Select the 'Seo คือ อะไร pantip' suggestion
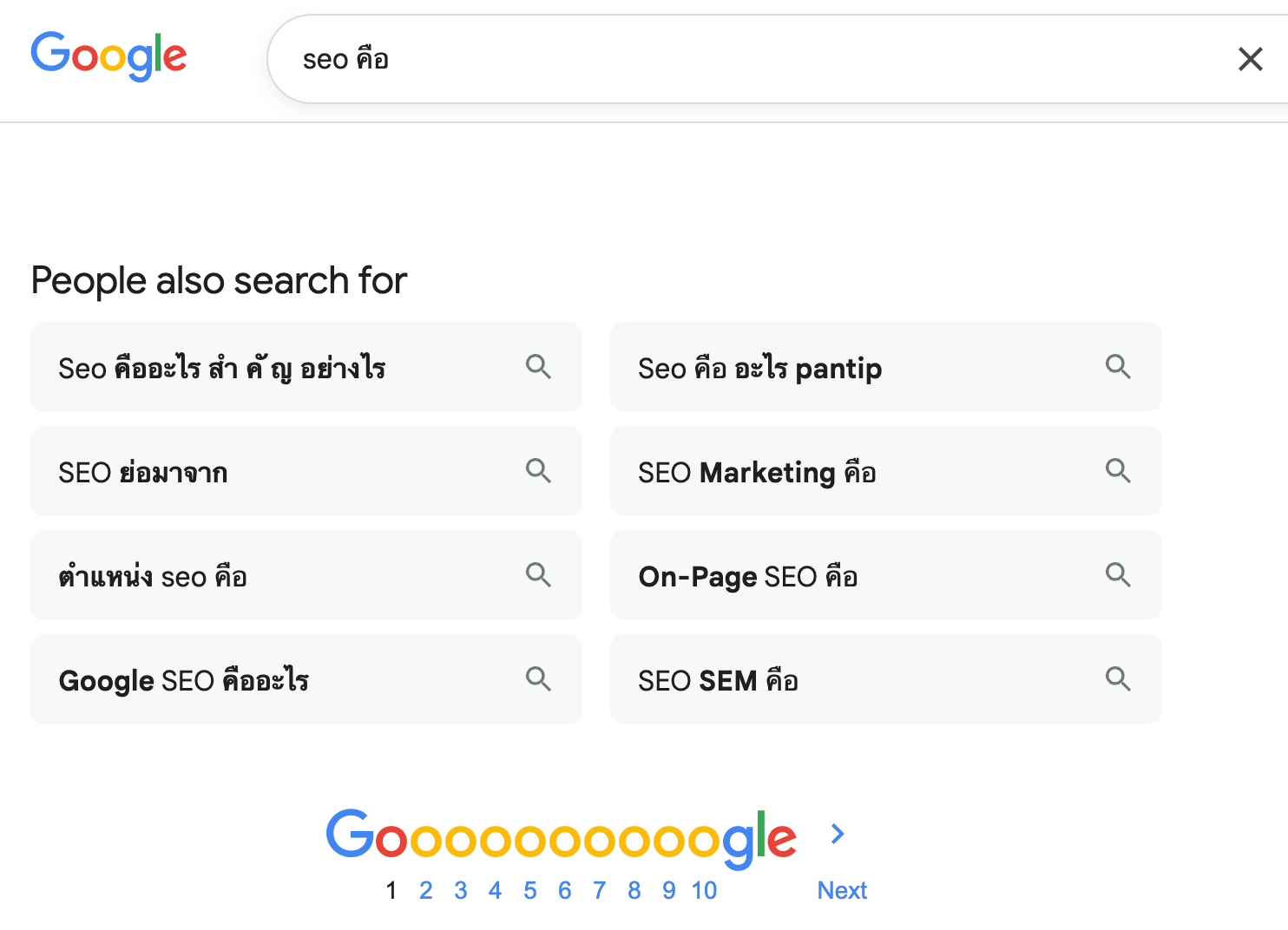The width and height of the screenshot is (1288, 930). click(759, 368)
